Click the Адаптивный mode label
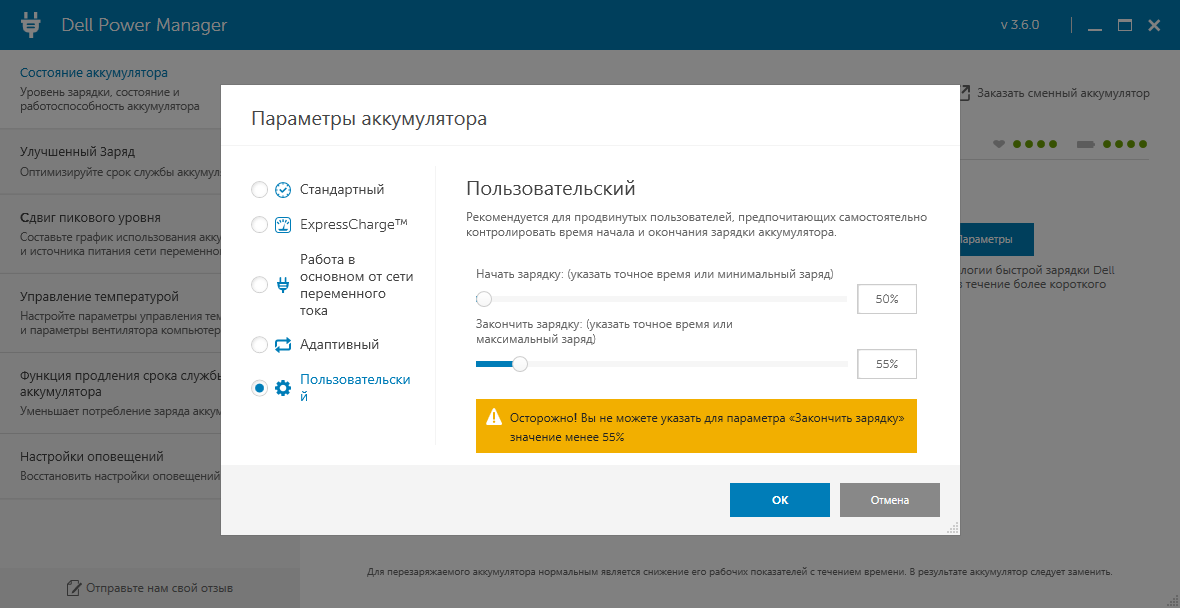Image resolution: width=1180 pixels, height=608 pixels. [339, 345]
